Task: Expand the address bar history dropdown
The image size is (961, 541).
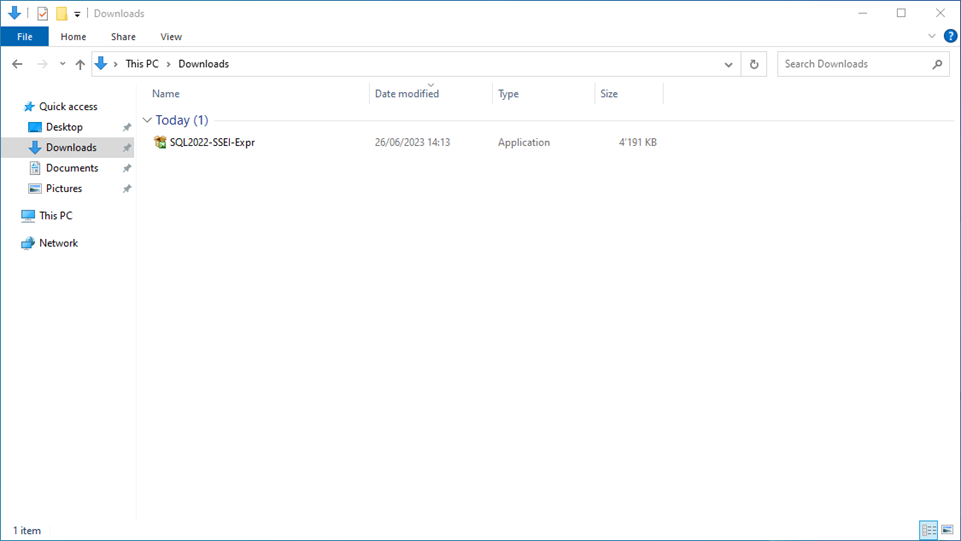Action: [x=728, y=64]
